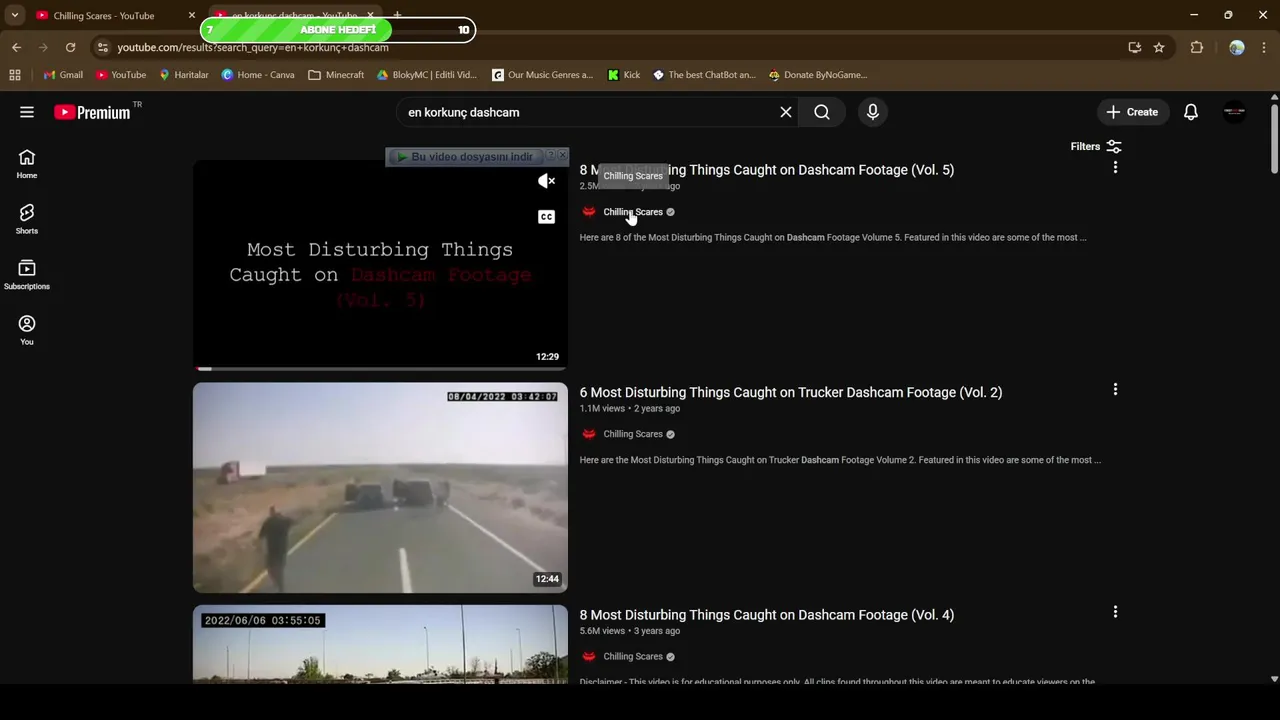The image size is (1280, 720).
Task: Click the 'Bu video dosyasını indir' download button
Action: point(465,157)
